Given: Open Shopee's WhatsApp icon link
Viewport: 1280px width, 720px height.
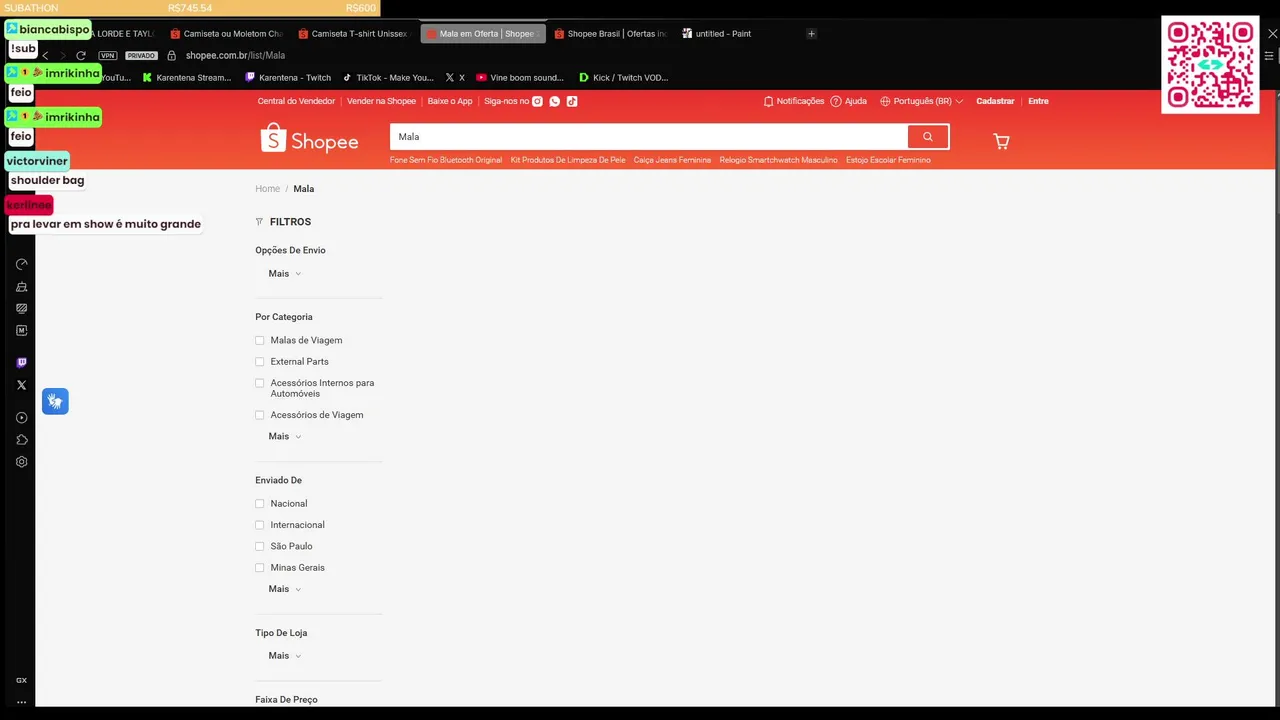Looking at the screenshot, I should [x=555, y=101].
